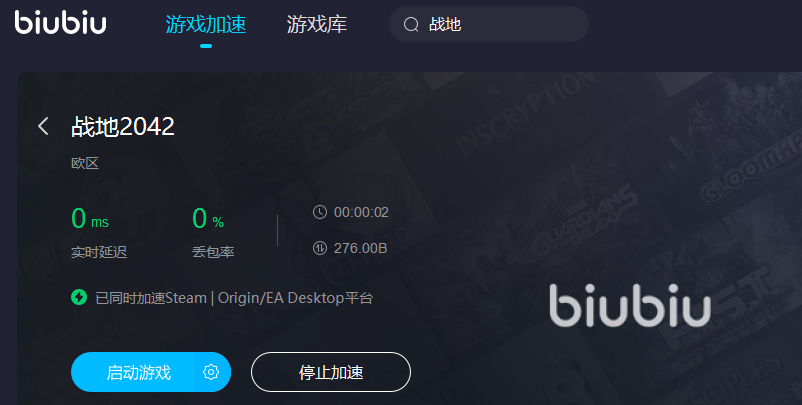Switch to the 游戏加速 tab

206,25
